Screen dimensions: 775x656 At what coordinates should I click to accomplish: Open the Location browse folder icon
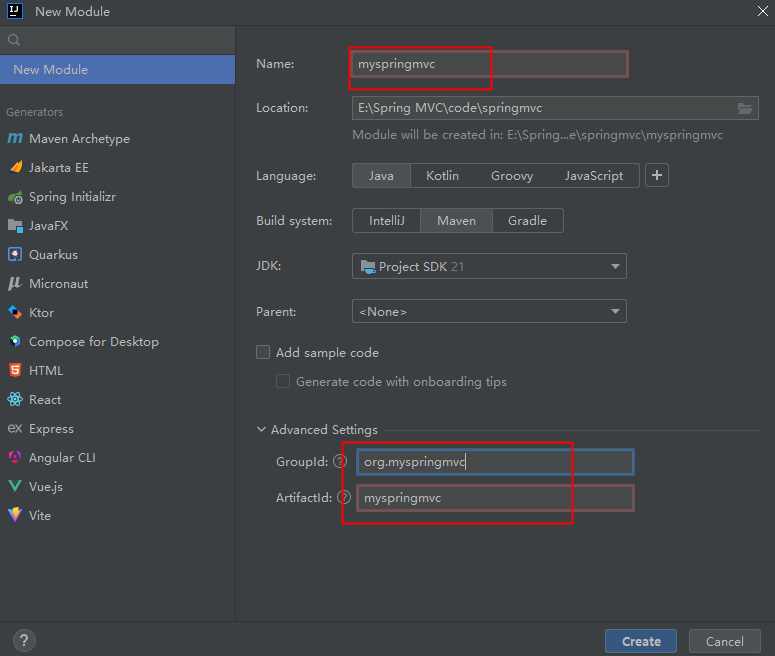[745, 108]
